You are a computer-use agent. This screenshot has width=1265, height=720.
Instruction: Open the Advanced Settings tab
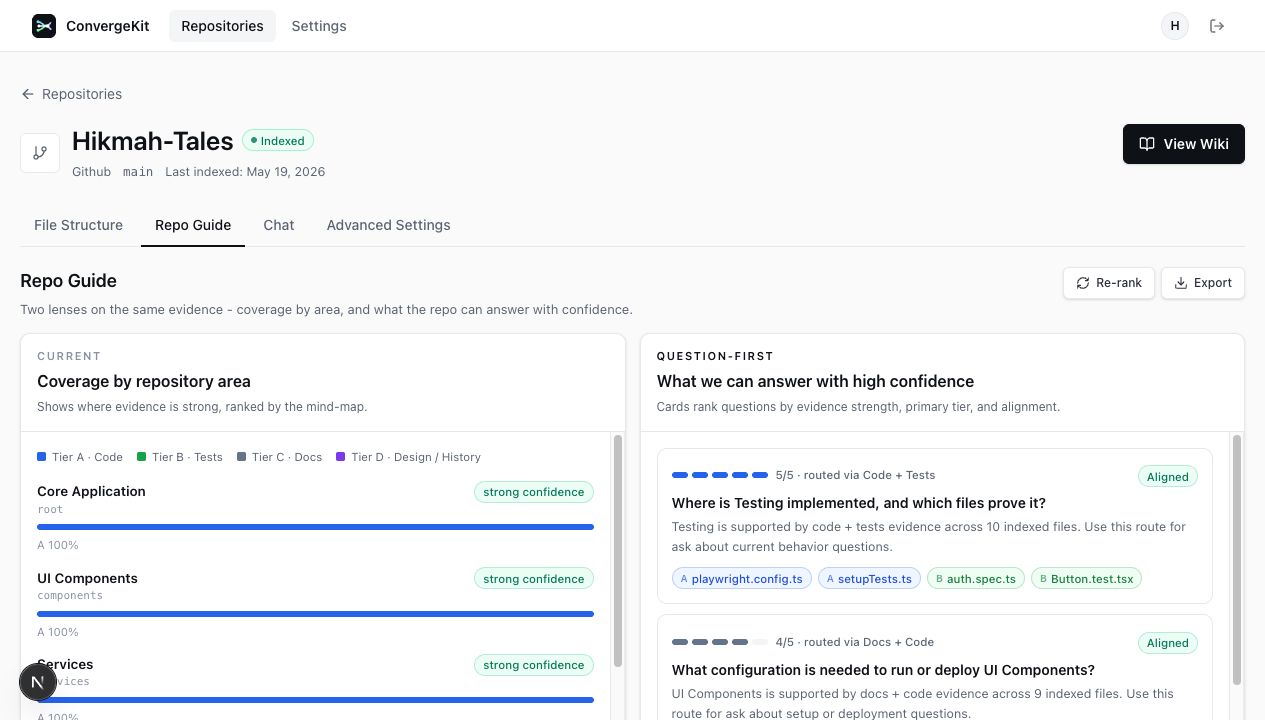pos(388,225)
